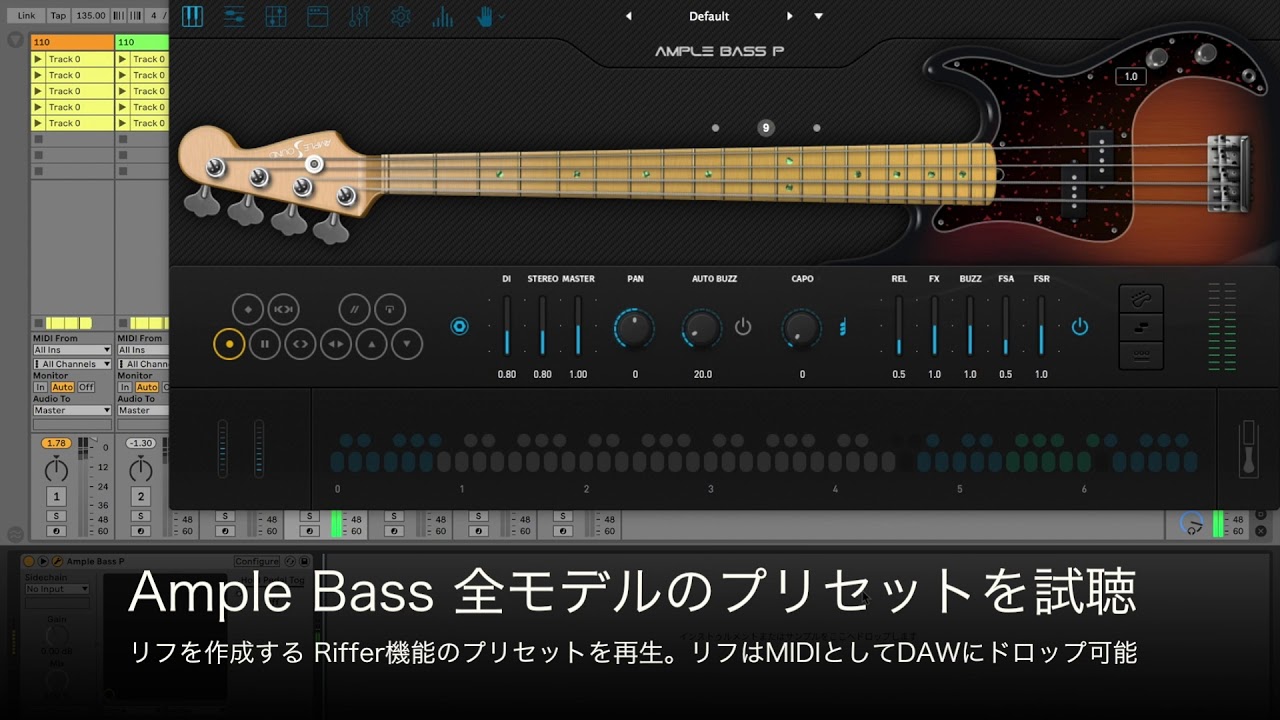Toggle the blue circle target button
The height and width of the screenshot is (720, 1280).
coord(460,326)
